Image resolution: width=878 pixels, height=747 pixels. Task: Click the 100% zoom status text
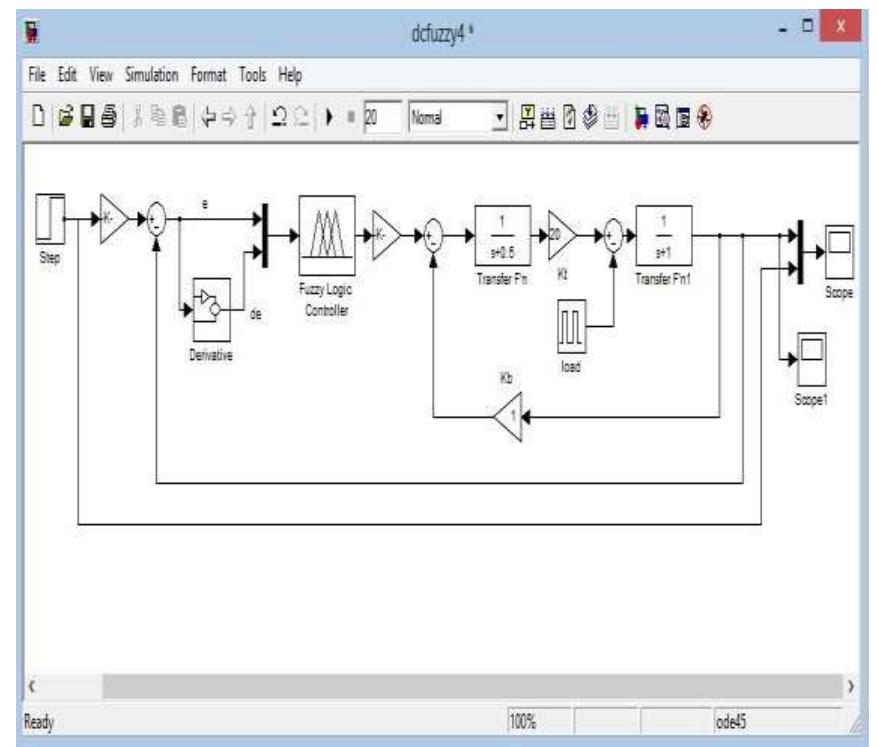point(522,721)
